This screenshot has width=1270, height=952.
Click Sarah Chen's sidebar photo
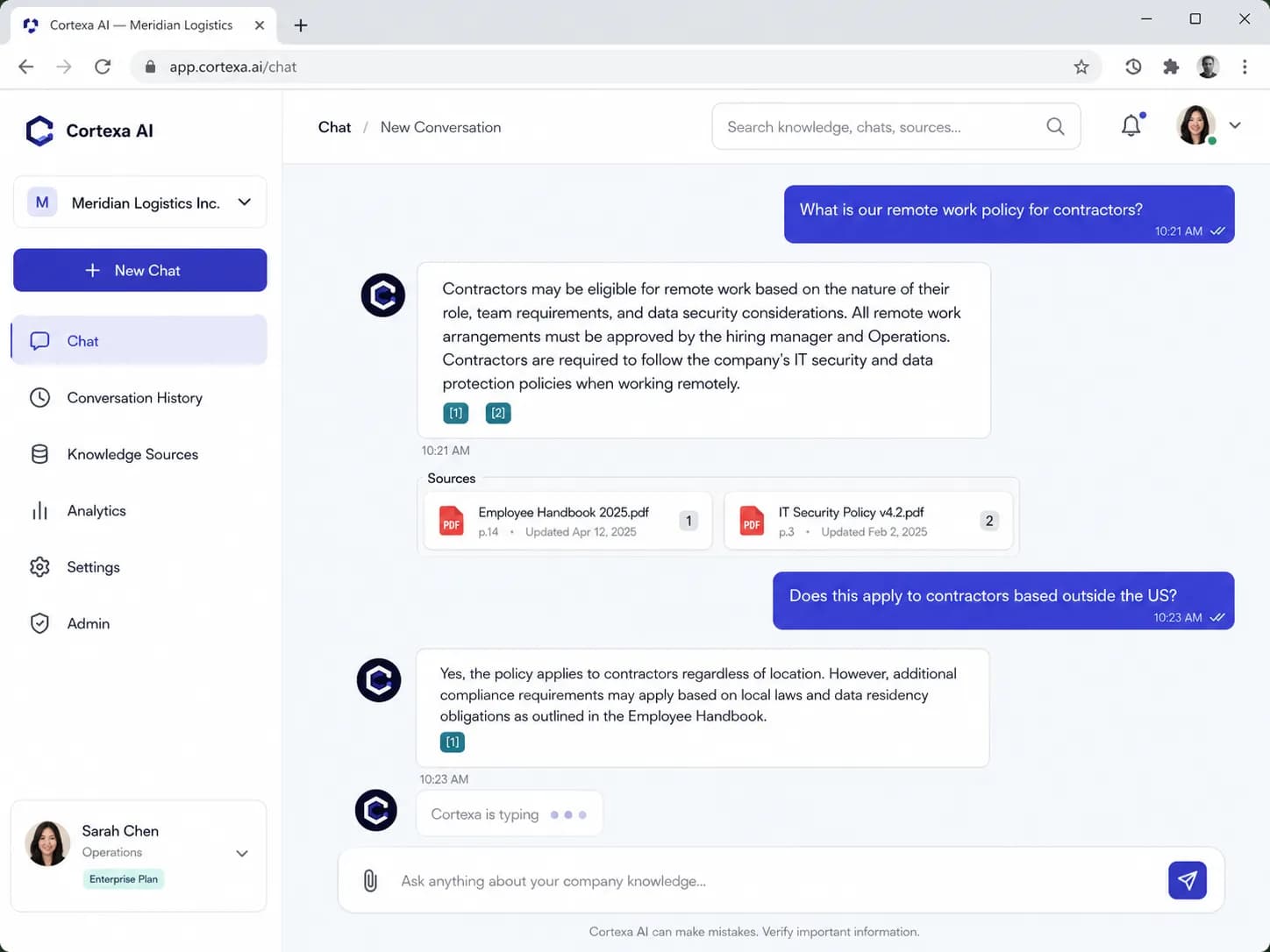point(47,842)
